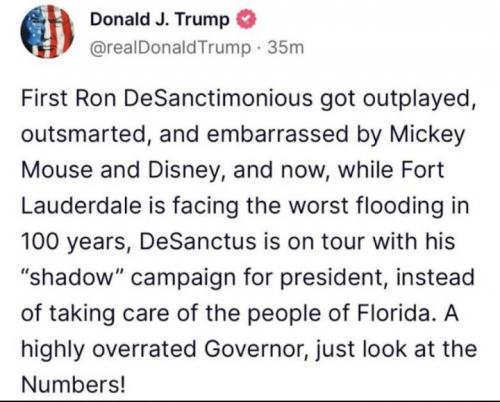Click the word DeSanctus in the post
Viewport: 500px width, 402px height.
(198, 241)
